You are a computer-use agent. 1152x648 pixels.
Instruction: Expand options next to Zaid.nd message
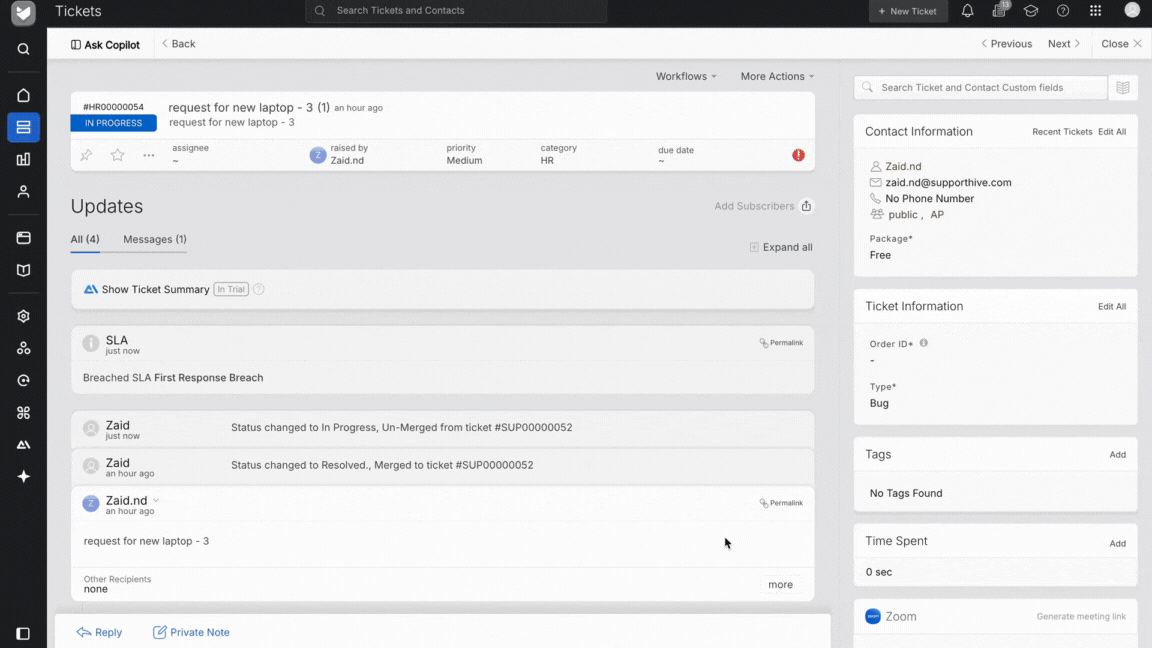[156, 500]
